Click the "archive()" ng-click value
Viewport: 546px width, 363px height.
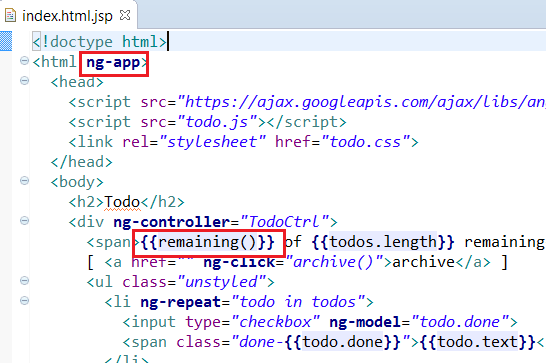click(334, 262)
